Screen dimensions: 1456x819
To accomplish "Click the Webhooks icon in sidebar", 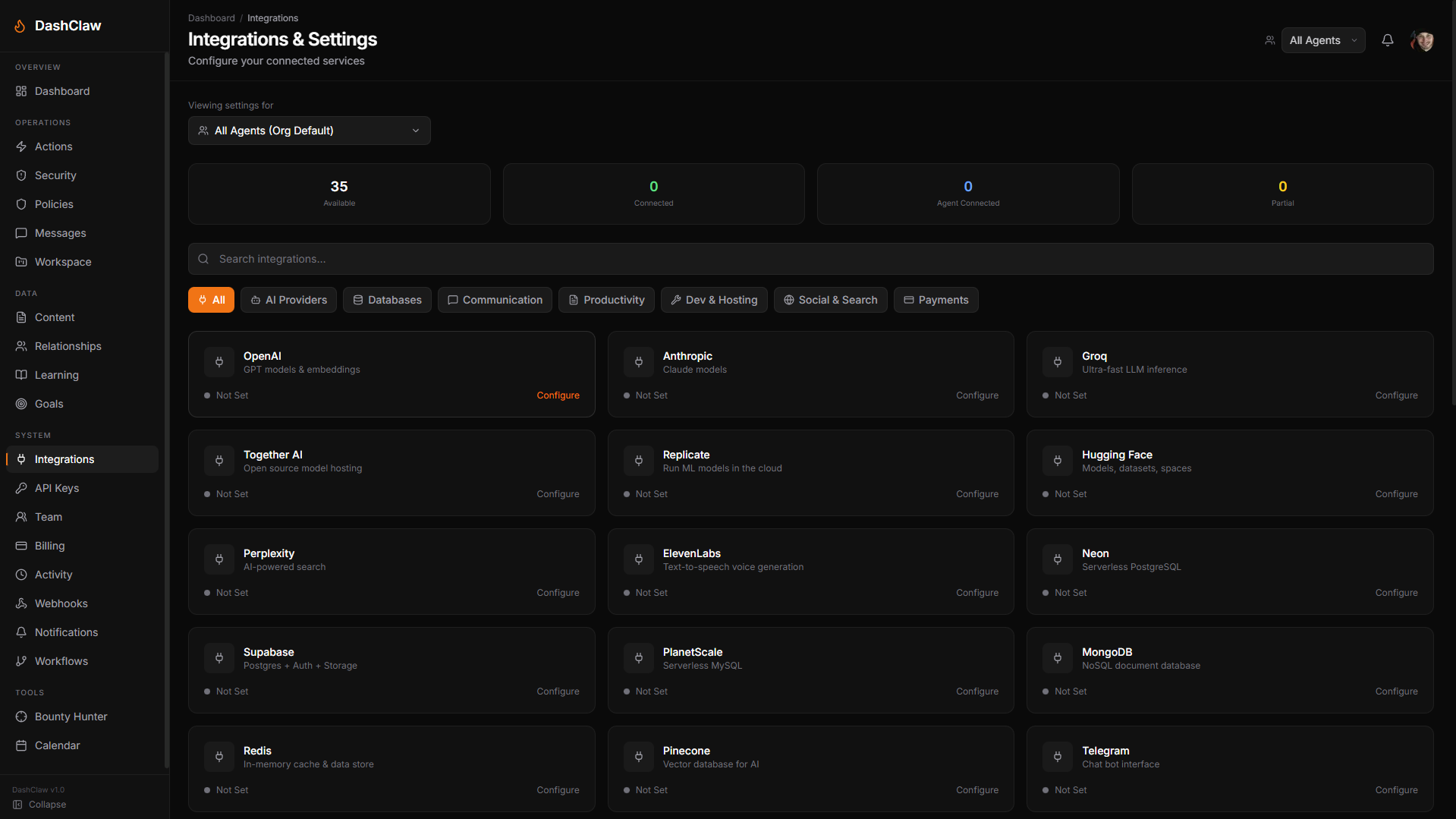I will click(21, 603).
